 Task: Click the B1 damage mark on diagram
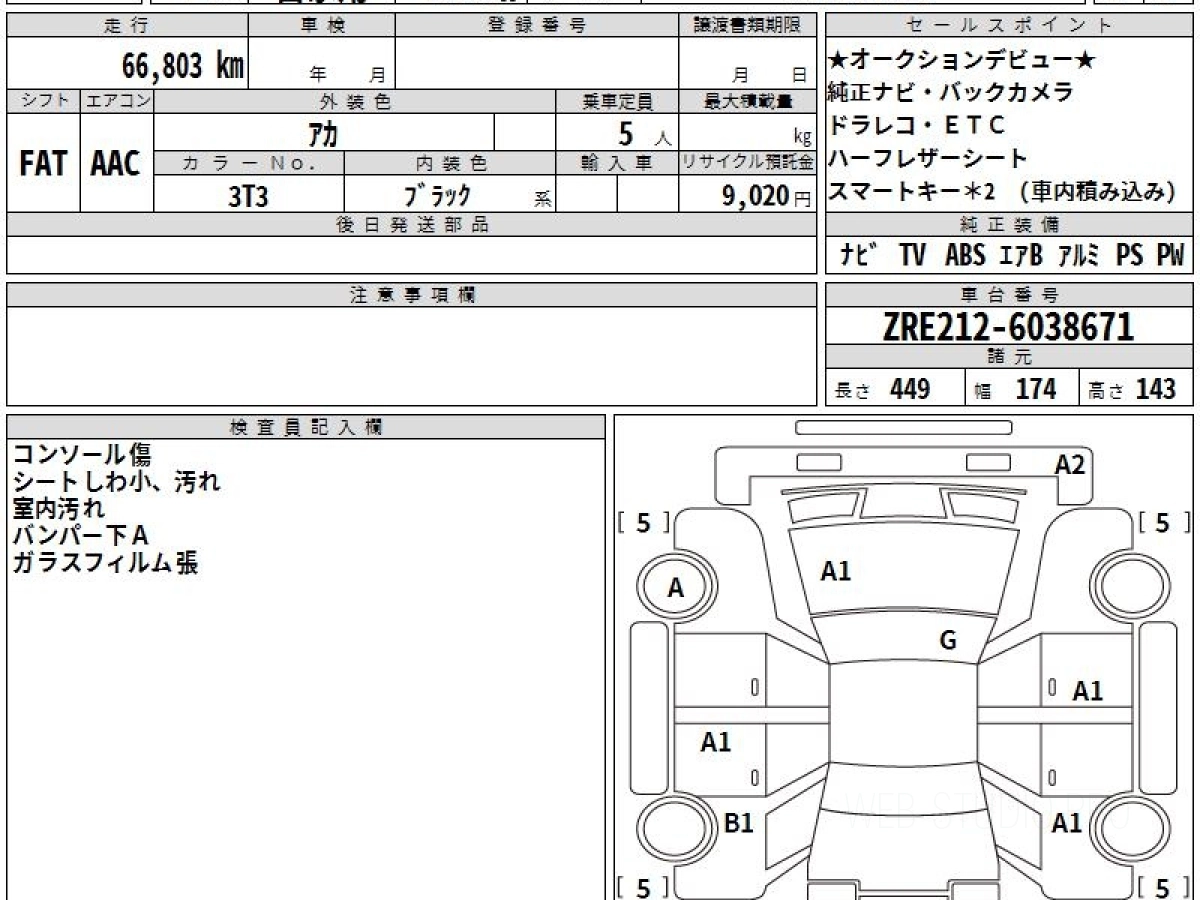coord(738,824)
